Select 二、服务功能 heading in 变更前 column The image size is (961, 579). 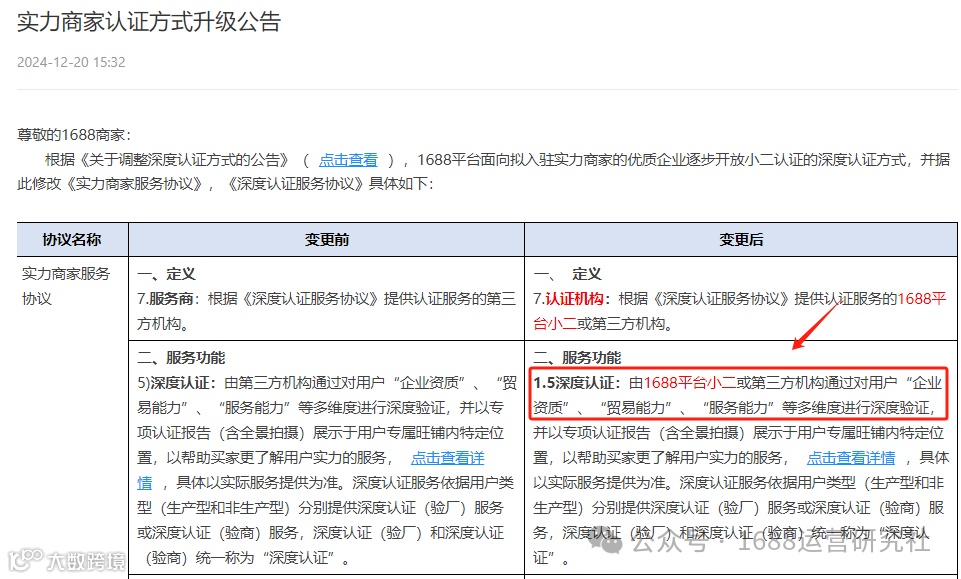[181, 358]
